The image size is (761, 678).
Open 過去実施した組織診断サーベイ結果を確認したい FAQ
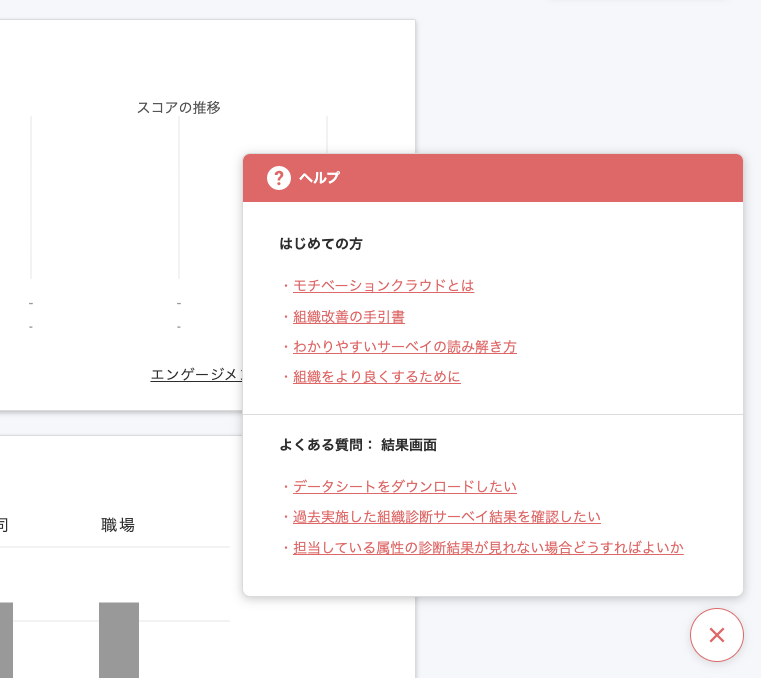point(446,517)
